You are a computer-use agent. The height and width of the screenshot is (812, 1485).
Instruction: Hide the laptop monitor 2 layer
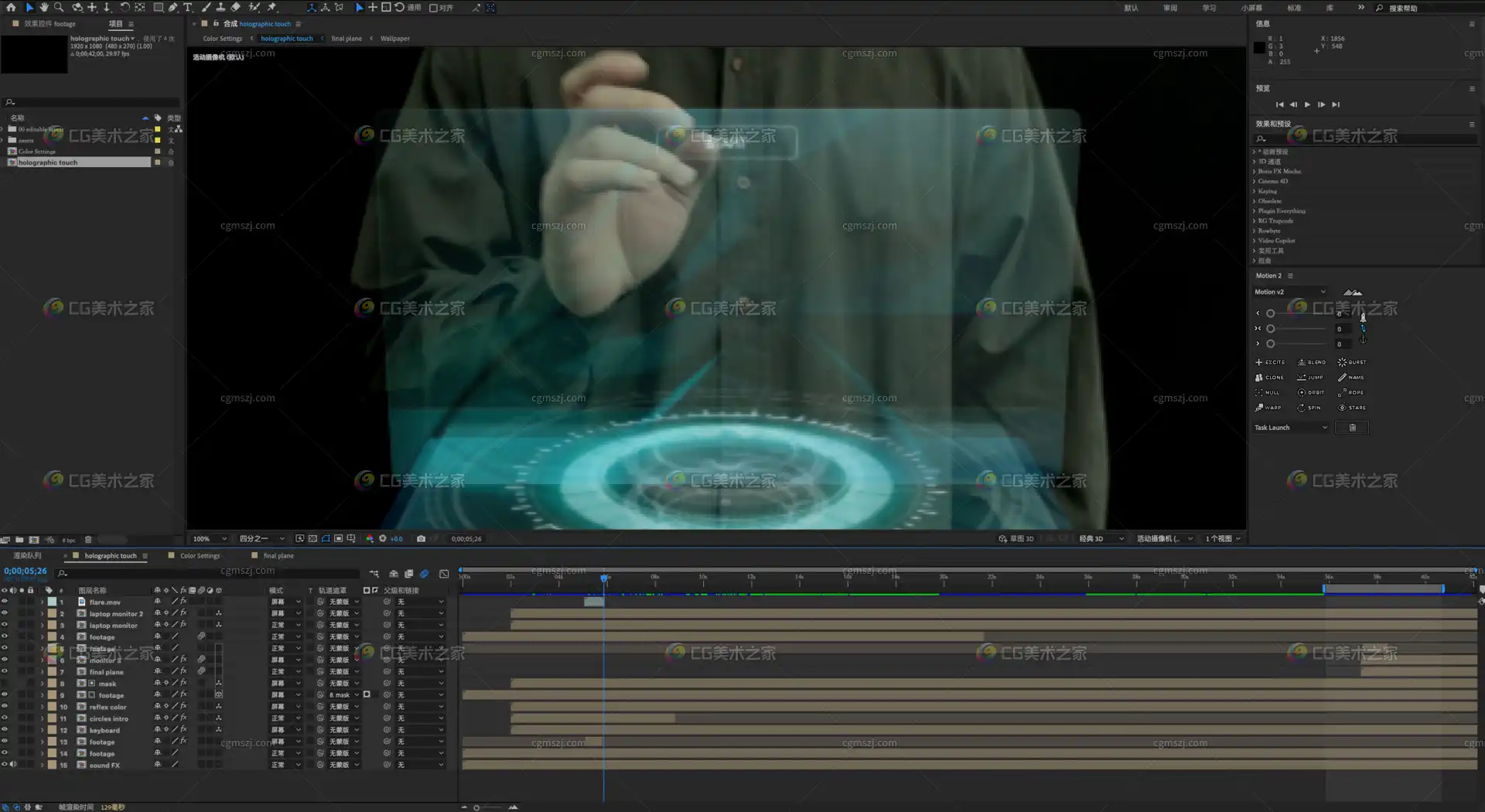5,613
